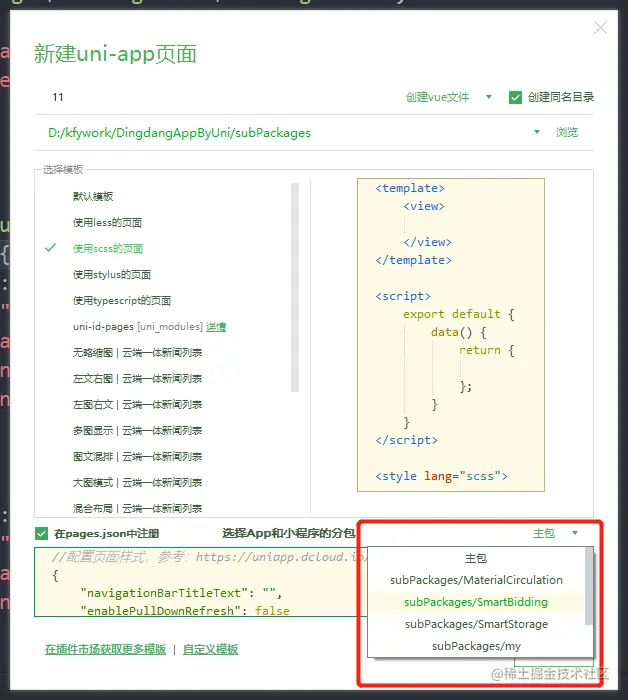Screen dimensions: 628x700
Task: Click the <template> line in the code preview
Action: 410,188
